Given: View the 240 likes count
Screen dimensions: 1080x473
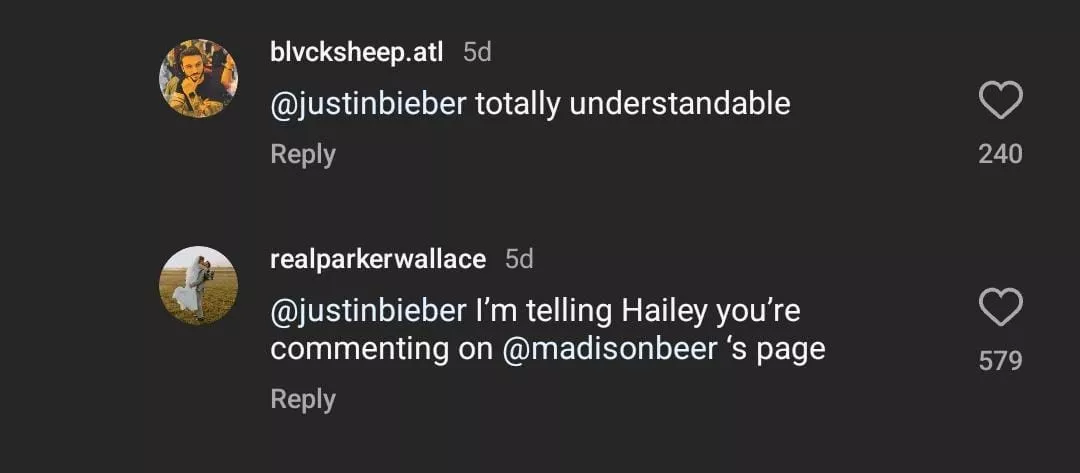Looking at the screenshot, I should pyautogui.click(x=1000, y=153).
